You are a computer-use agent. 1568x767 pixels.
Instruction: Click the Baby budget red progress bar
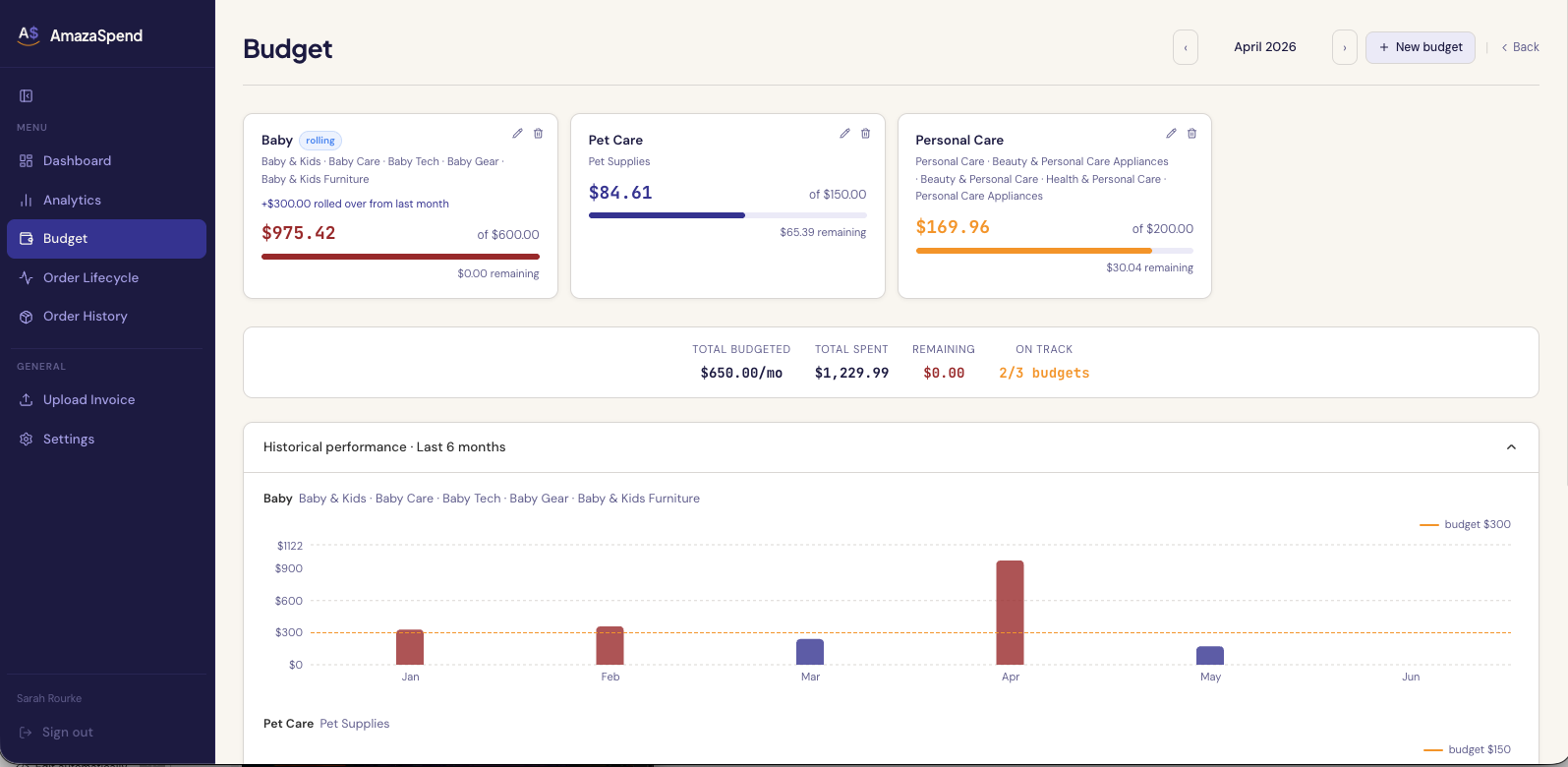coord(400,257)
